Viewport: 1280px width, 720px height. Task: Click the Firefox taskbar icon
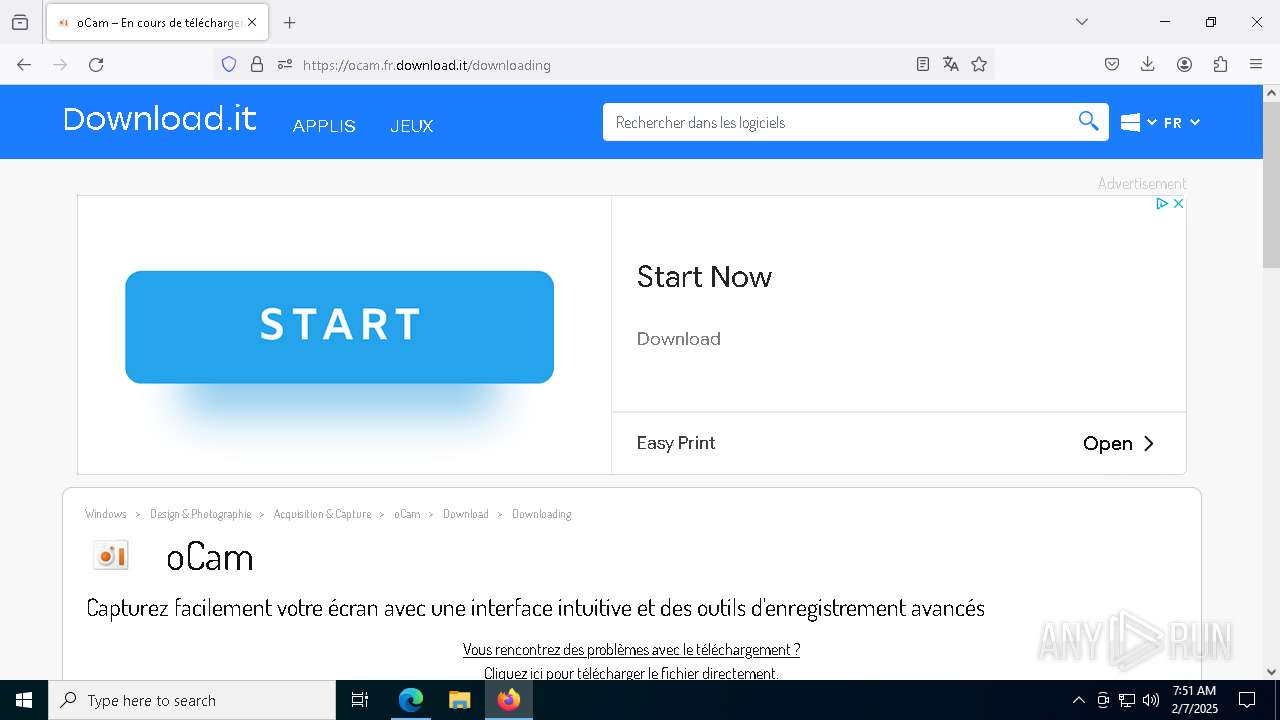click(509, 700)
